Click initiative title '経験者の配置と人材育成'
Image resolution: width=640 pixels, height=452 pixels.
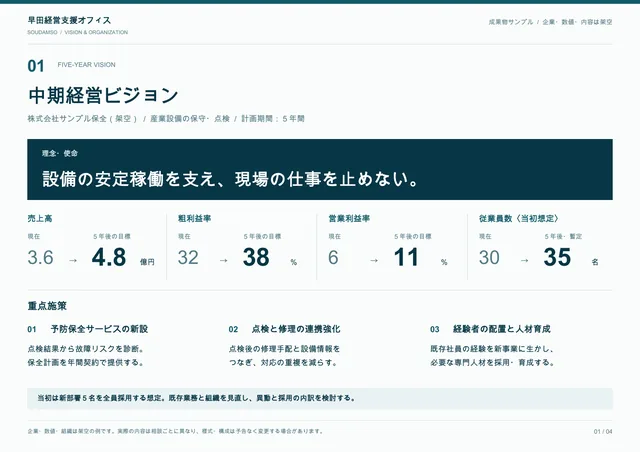point(502,329)
